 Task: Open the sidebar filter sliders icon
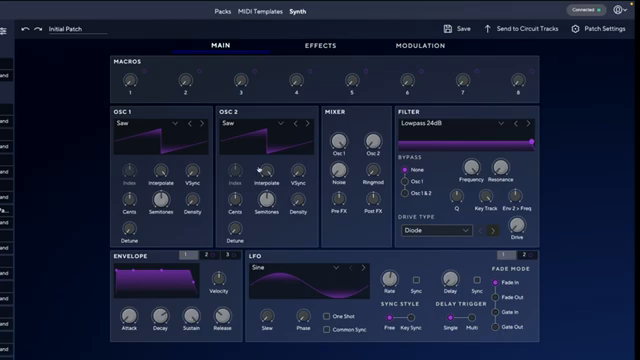[3, 31]
